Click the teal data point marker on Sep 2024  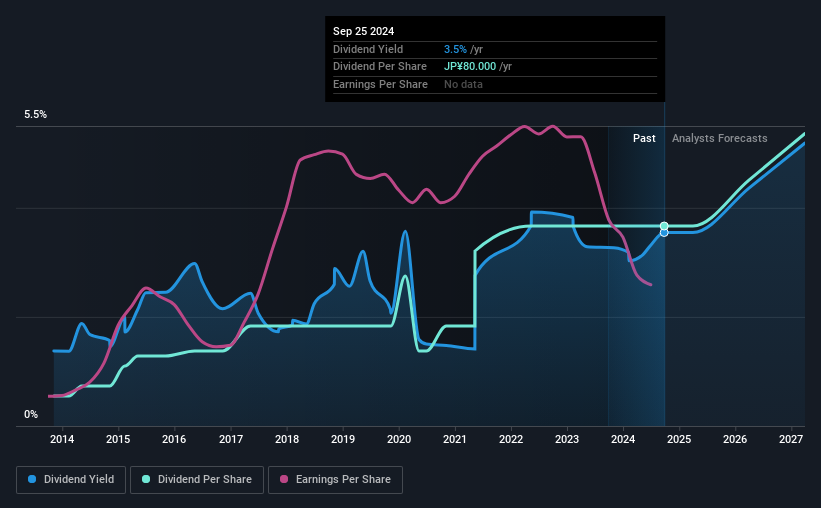pos(664,226)
